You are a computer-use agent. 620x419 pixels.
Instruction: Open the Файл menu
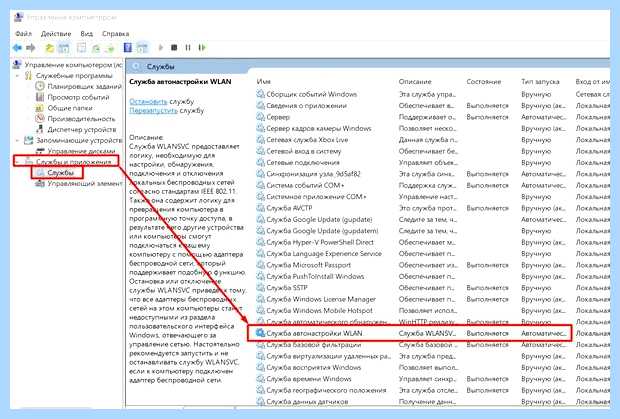pos(23,34)
